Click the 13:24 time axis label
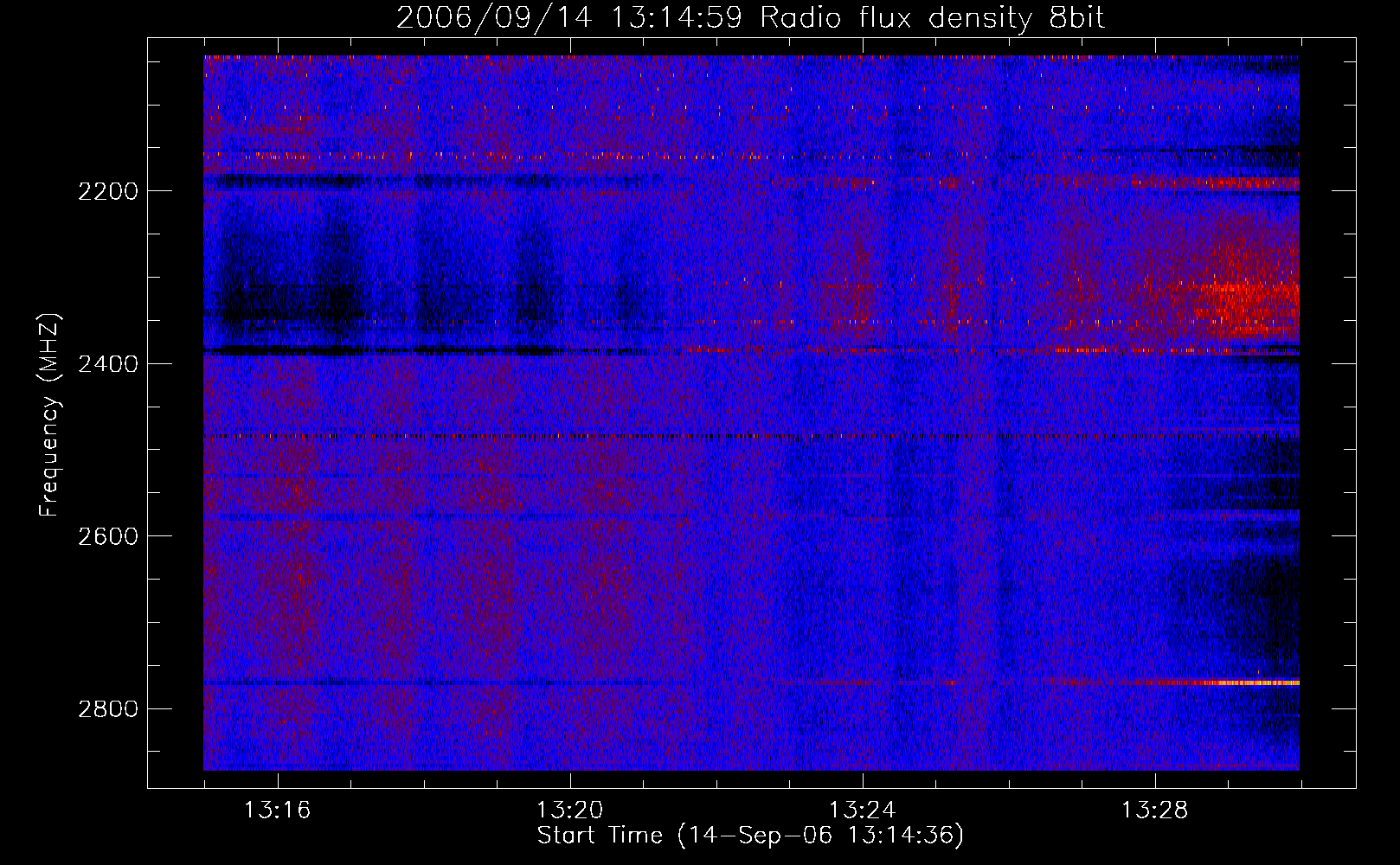 863,810
